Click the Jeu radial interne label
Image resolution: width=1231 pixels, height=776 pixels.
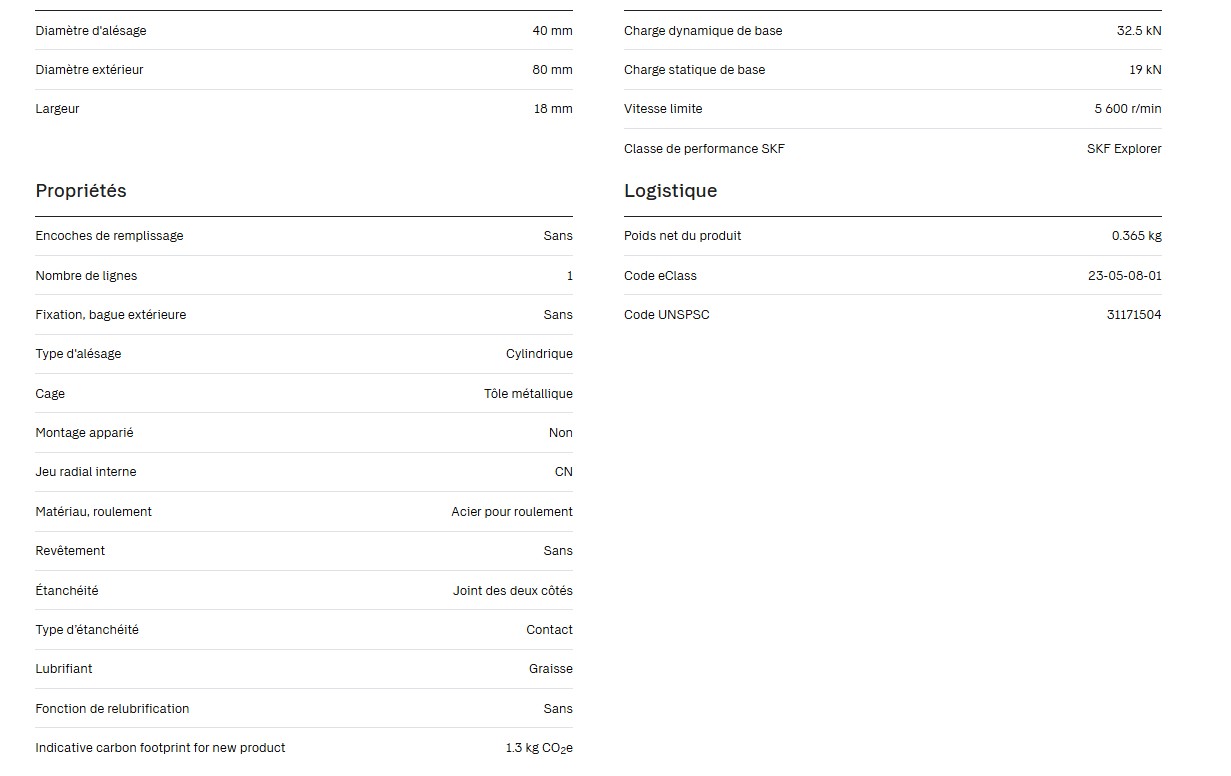tap(86, 472)
